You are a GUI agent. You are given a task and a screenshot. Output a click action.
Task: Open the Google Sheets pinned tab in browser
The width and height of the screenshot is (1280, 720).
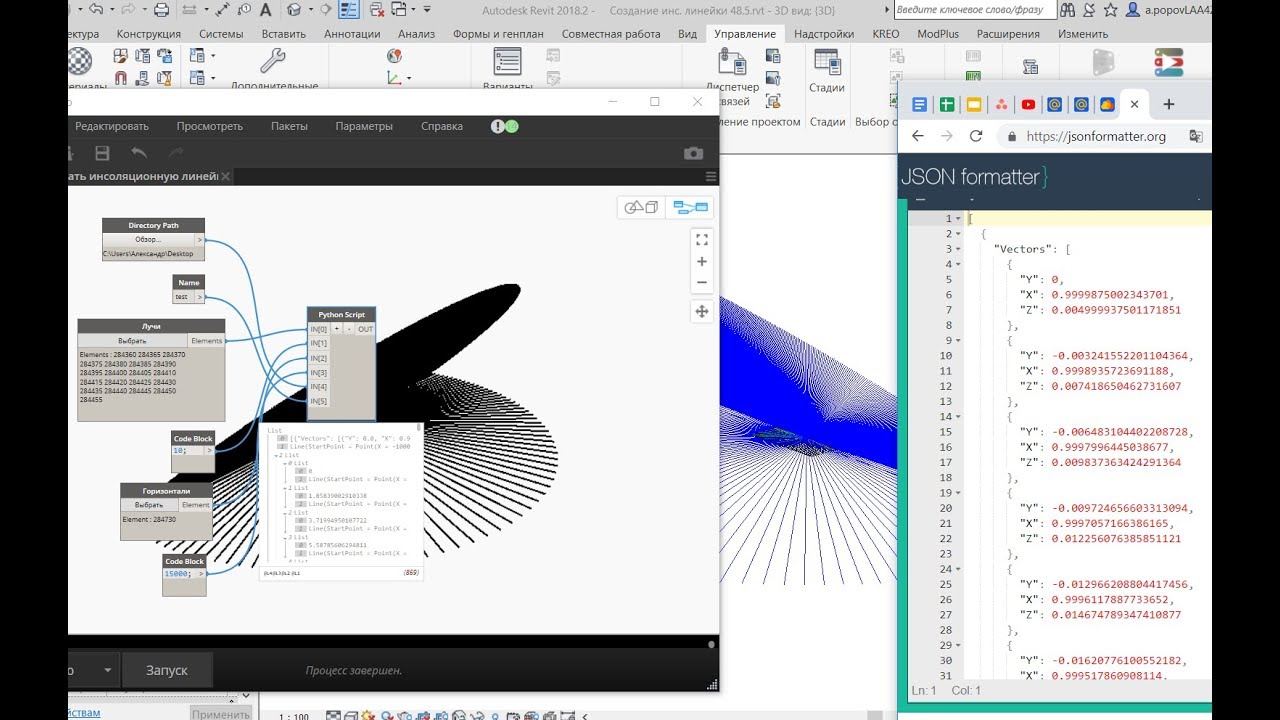coord(946,104)
